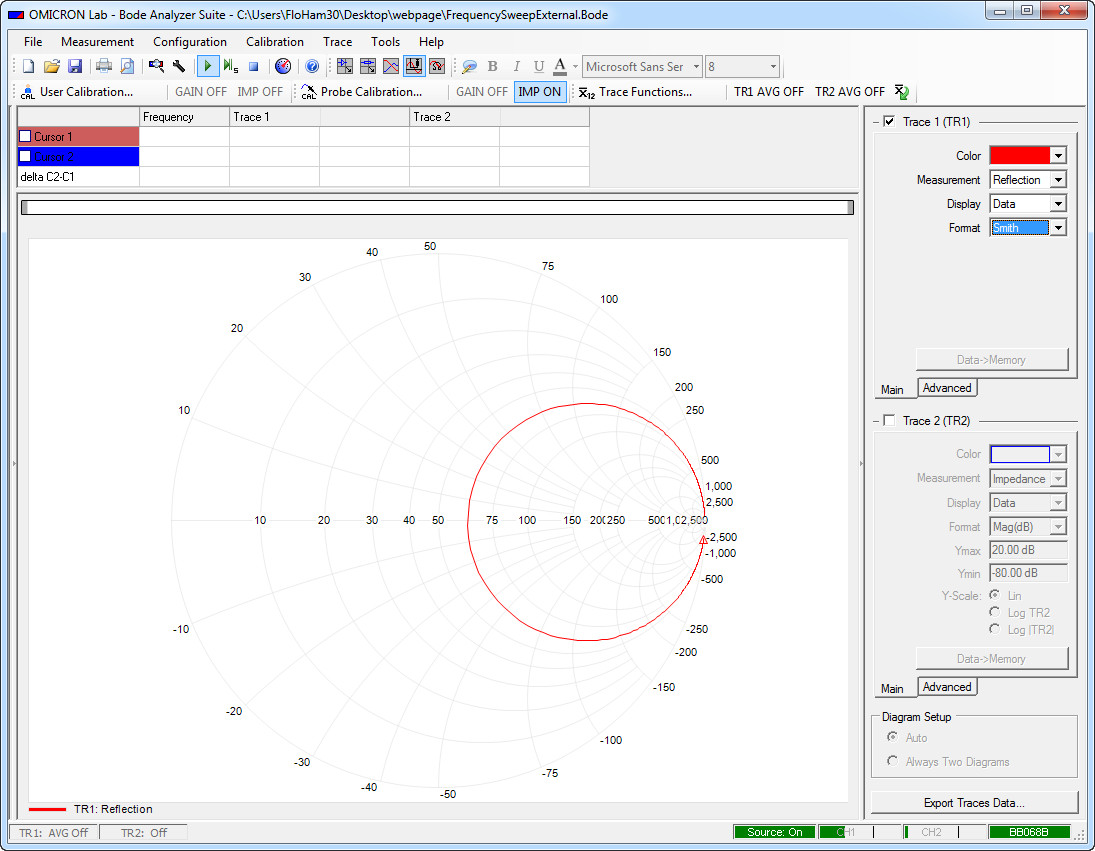Image resolution: width=1095 pixels, height=851 pixels.
Task: Open the Measurement menu
Action: pyautogui.click(x=97, y=42)
